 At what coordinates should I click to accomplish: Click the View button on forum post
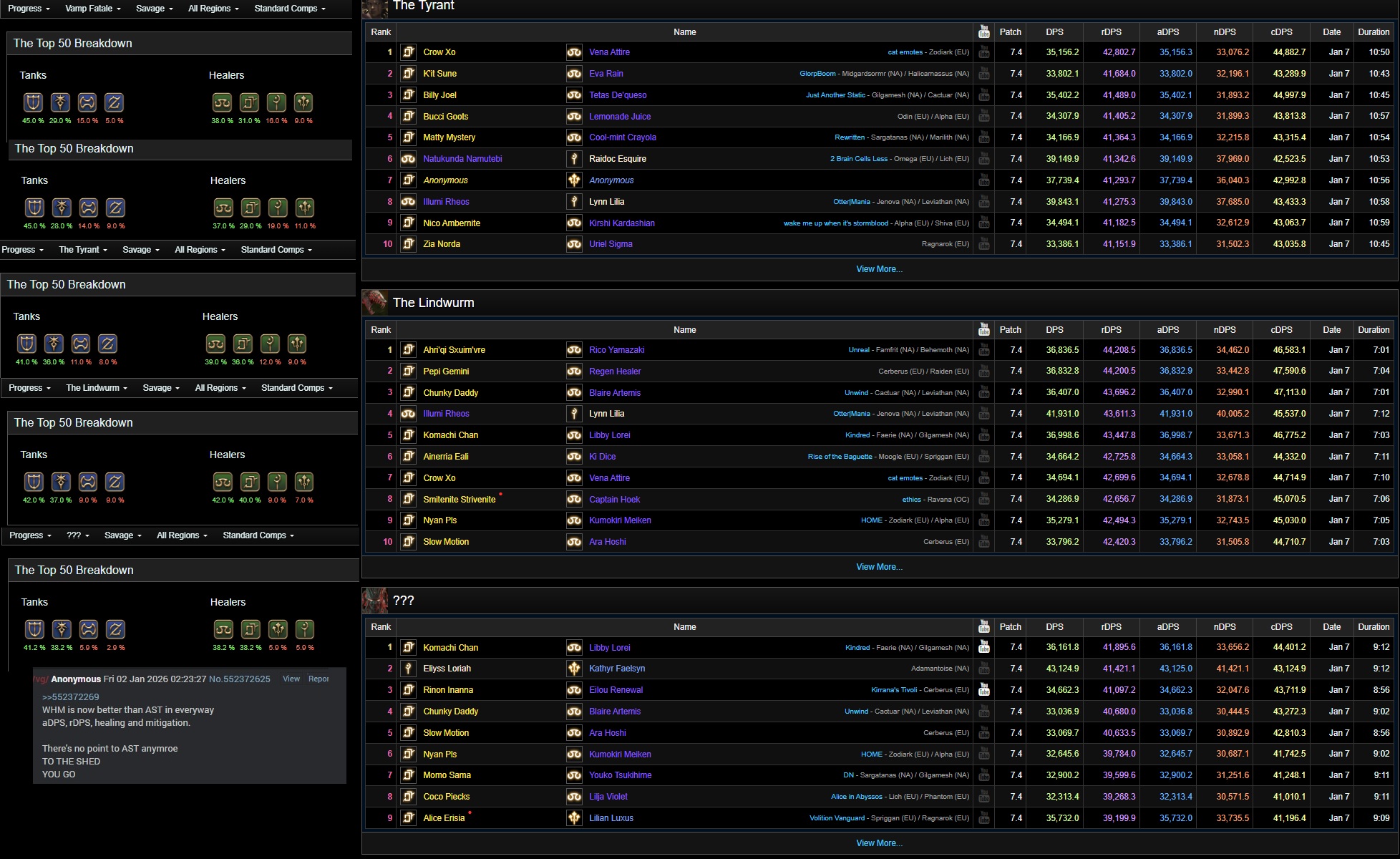291,679
